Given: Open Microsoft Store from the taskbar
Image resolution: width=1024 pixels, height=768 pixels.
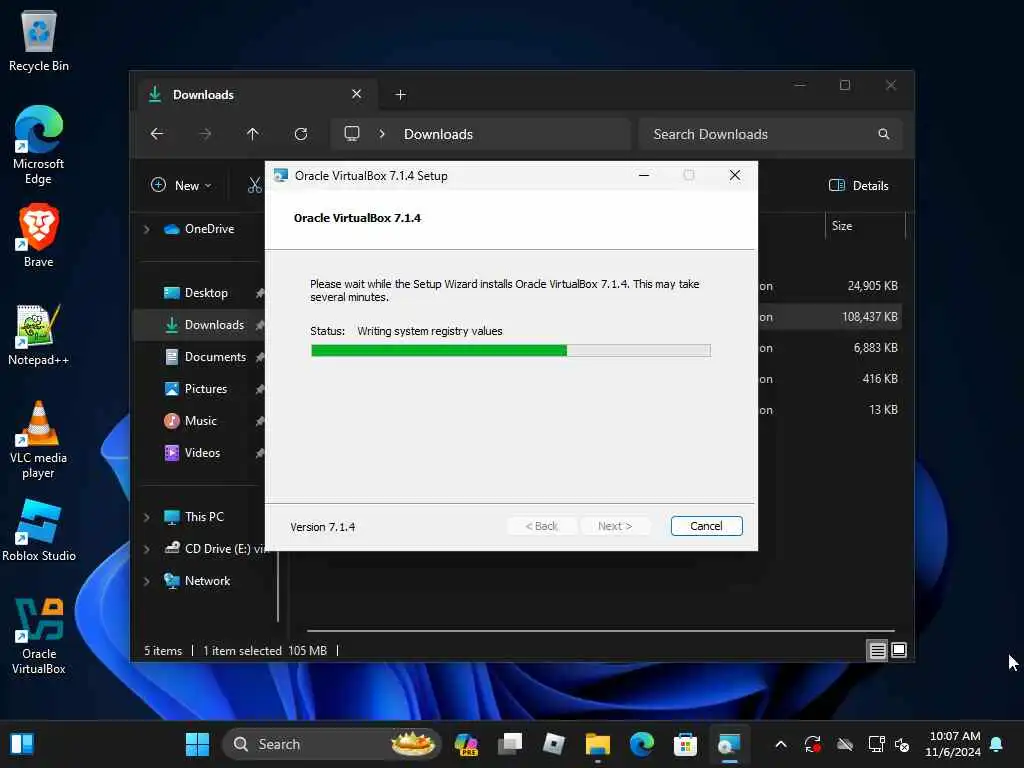Looking at the screenshot, I should coord(685,744).
